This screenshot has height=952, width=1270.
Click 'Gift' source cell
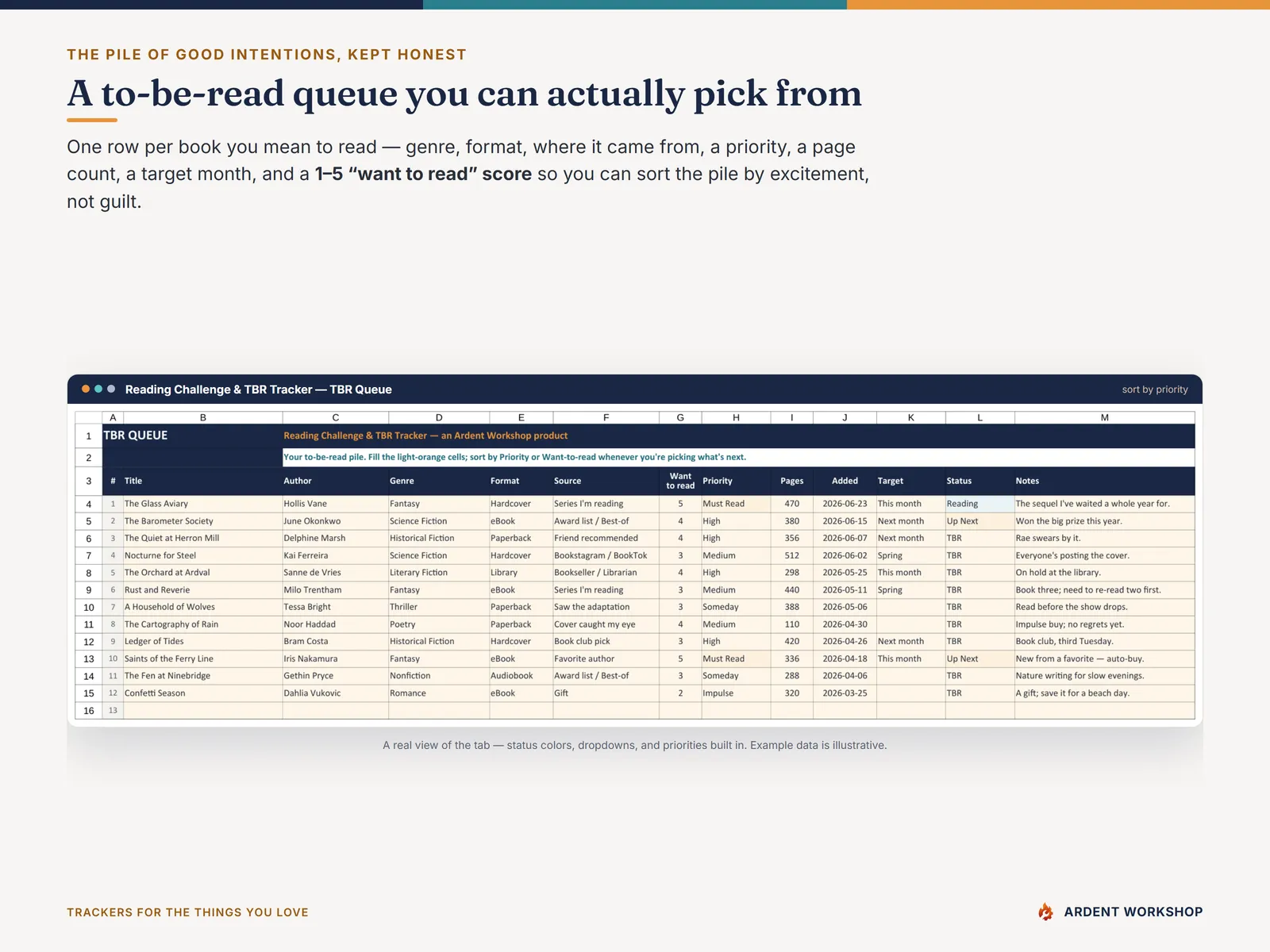[606, 693]
